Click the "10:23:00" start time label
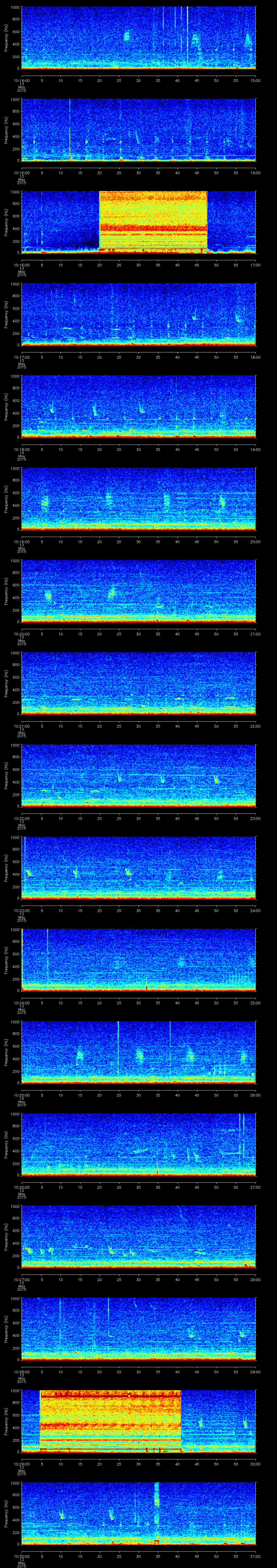 coord(21,910)
